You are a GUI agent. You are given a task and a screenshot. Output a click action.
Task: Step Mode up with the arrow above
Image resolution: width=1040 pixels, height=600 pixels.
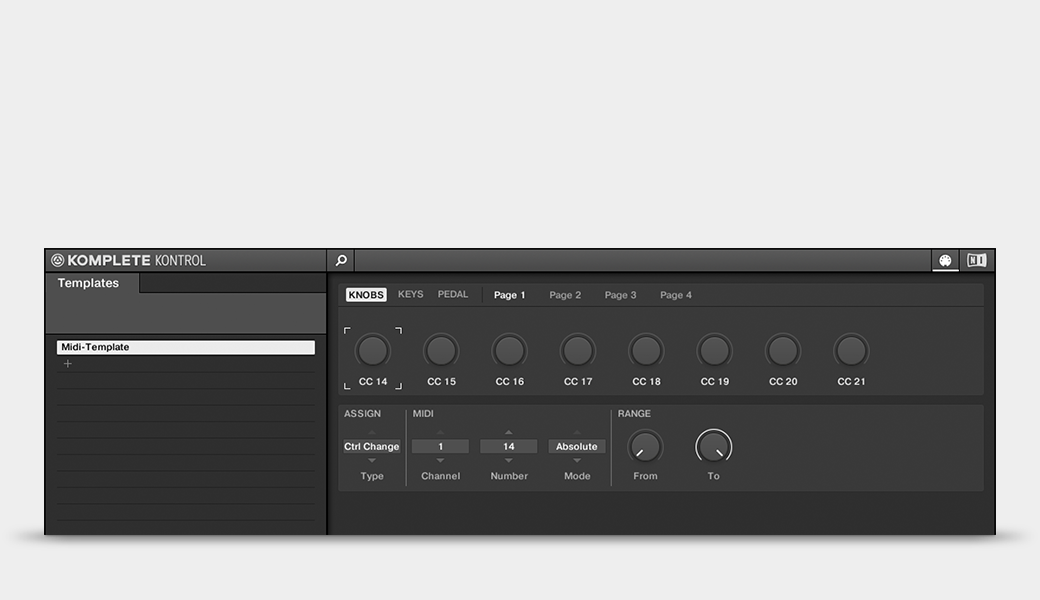[x=577, y=432]
